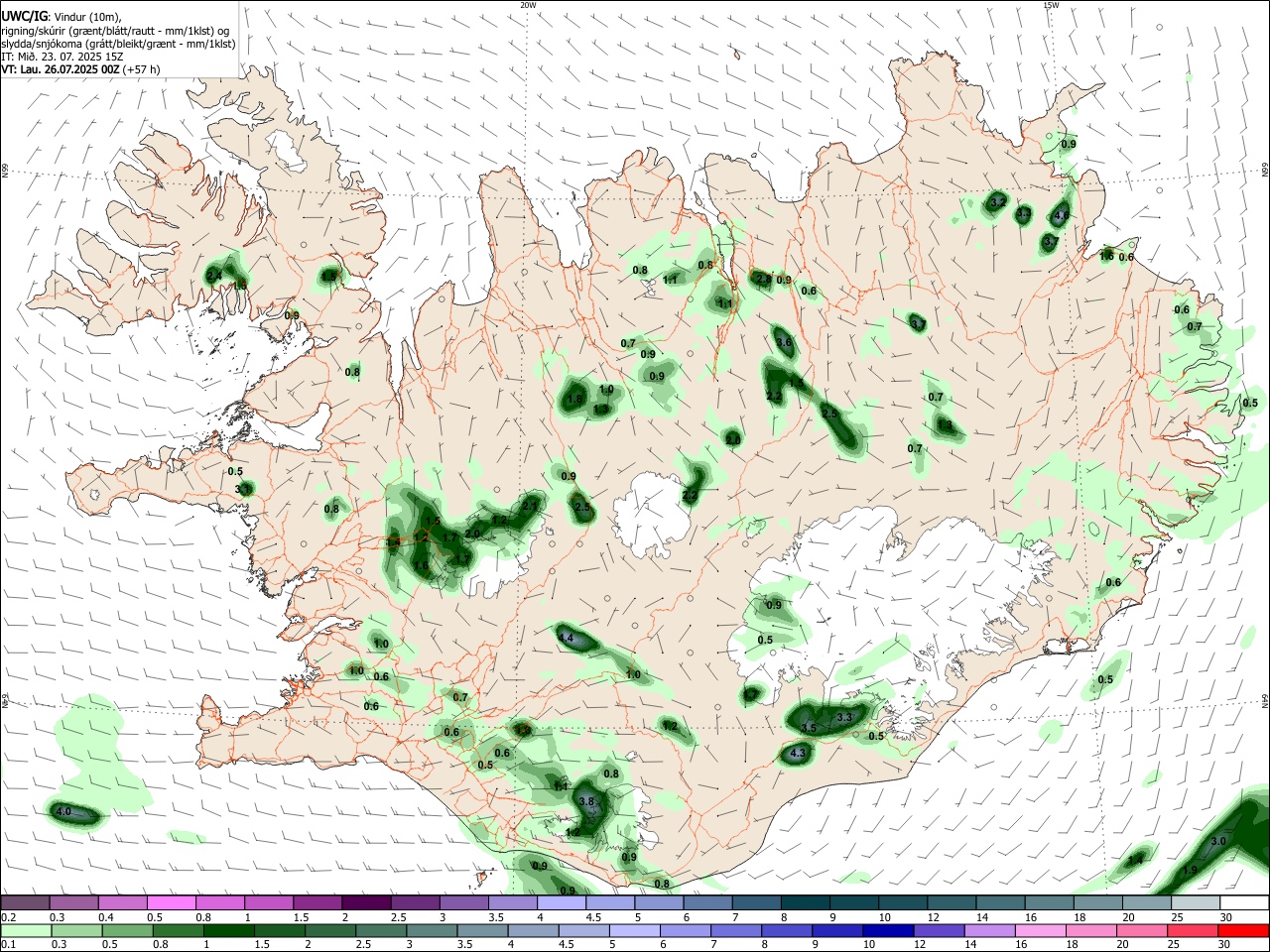This screenshot has width=1270, height=952.
Task: Pick the green swatch labeled 0.8 in the bottom scale row
Action: [179, 930]
